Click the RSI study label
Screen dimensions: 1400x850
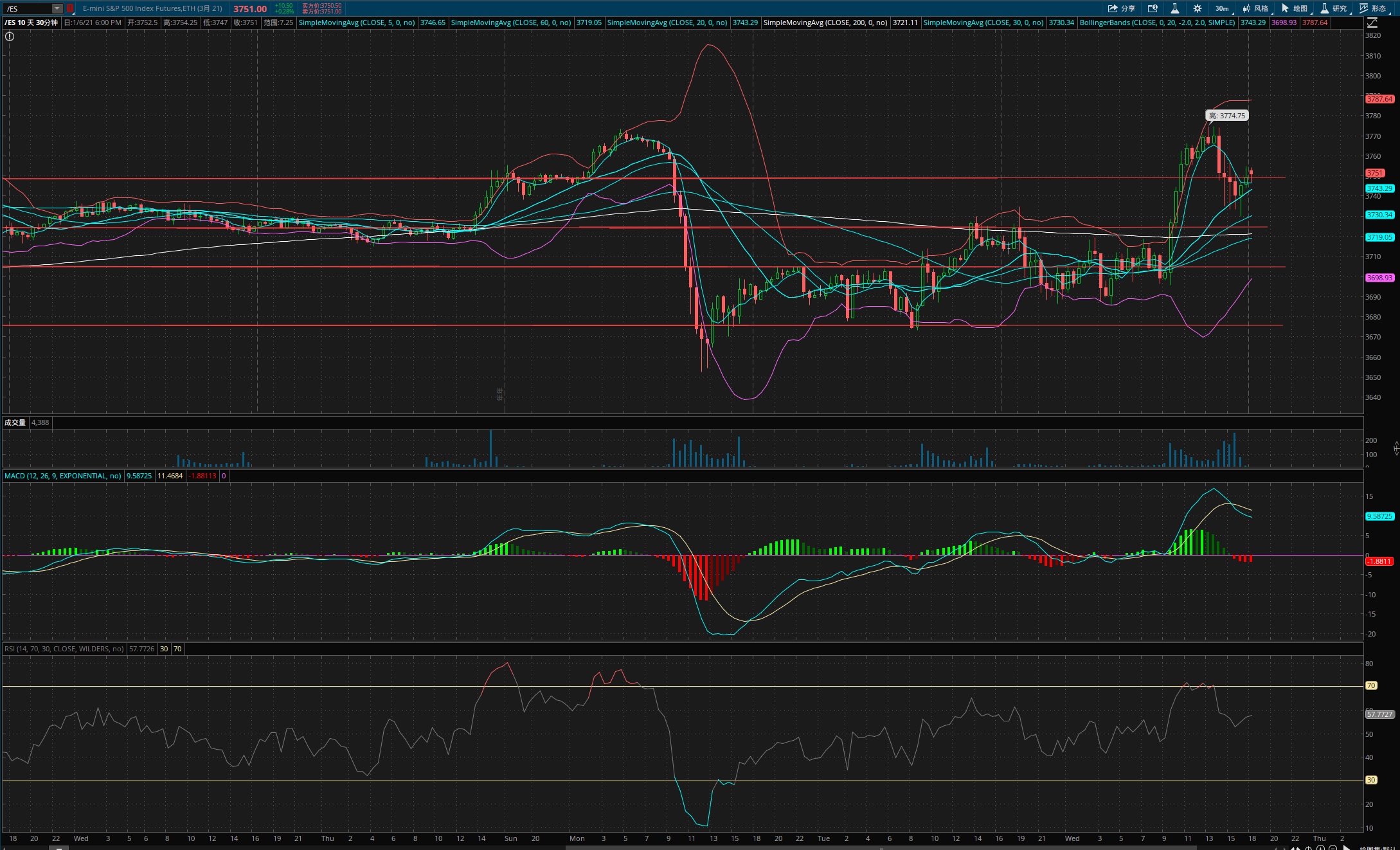point(64,649)
